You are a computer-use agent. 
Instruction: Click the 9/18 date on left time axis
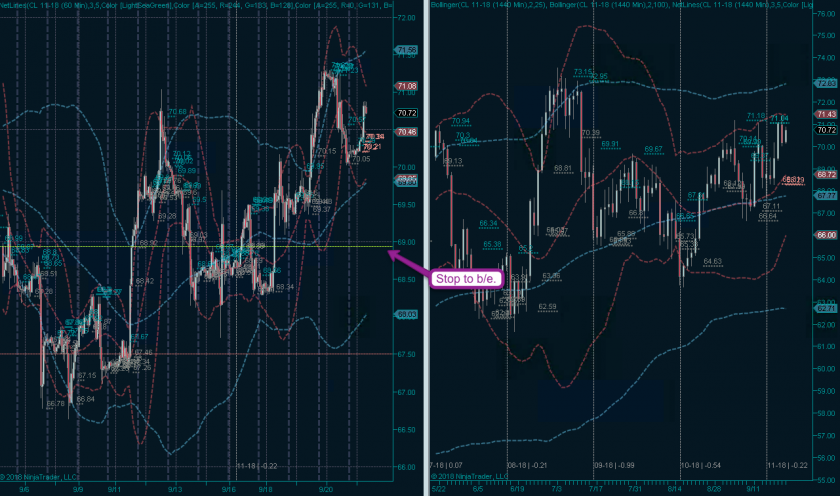[x=266, y=489]
